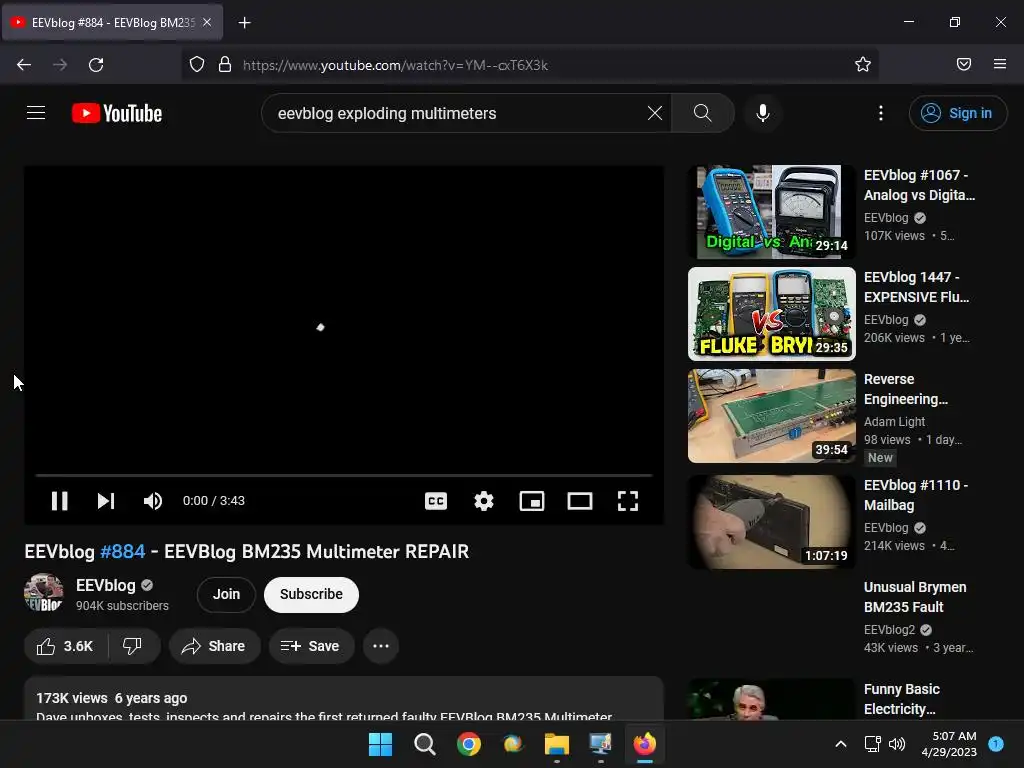
Task: Mute the video volume
Action: pyautogui.click(x=152, y=501)
